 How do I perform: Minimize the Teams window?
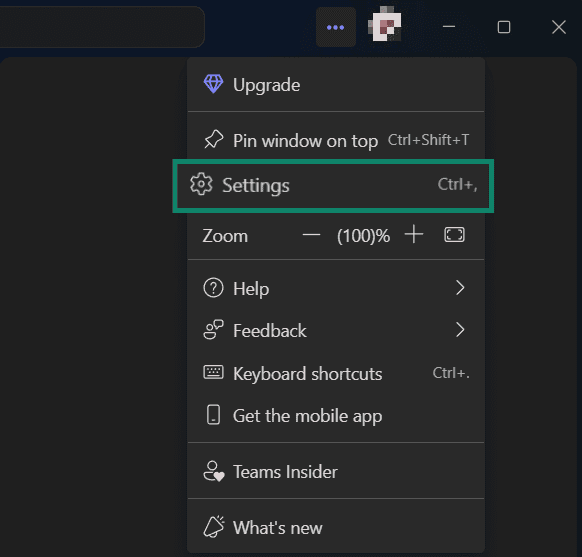[x=449, y=27]
